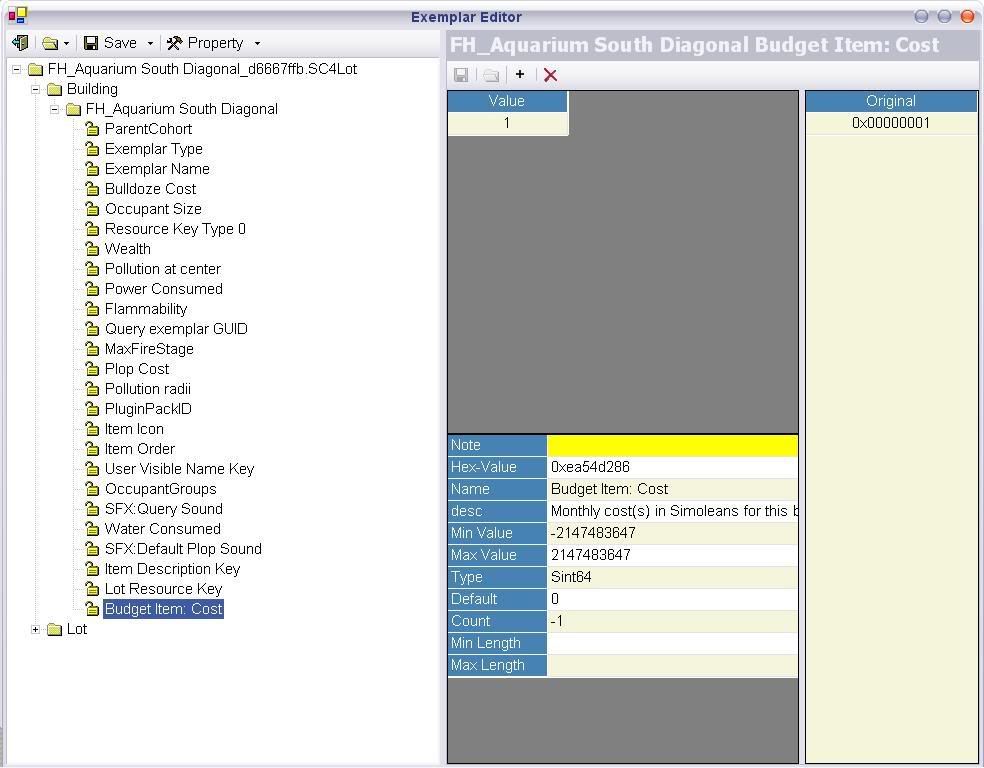Click the Exemplar Editor app icon in titlebar

tap(18, 15)
